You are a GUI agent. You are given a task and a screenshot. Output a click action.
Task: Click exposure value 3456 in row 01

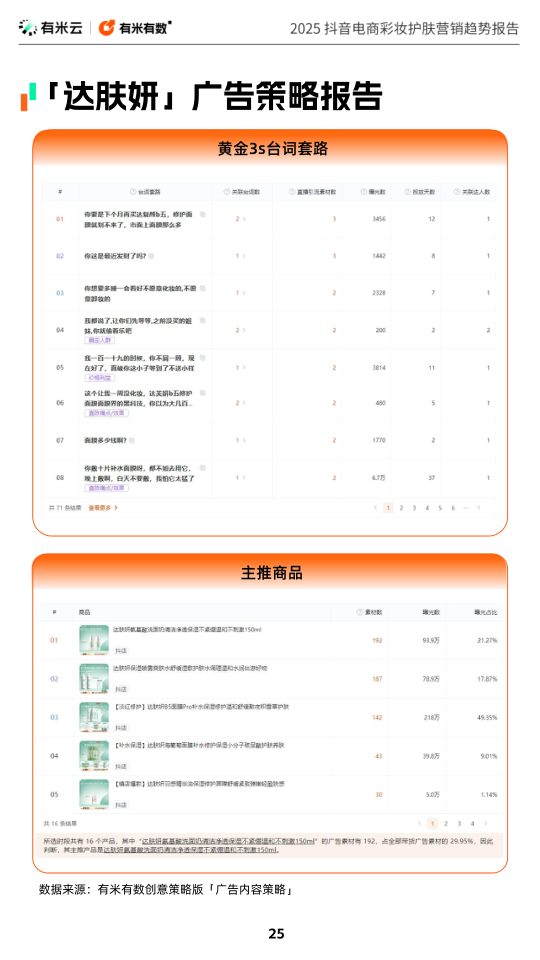click(379, 219)
